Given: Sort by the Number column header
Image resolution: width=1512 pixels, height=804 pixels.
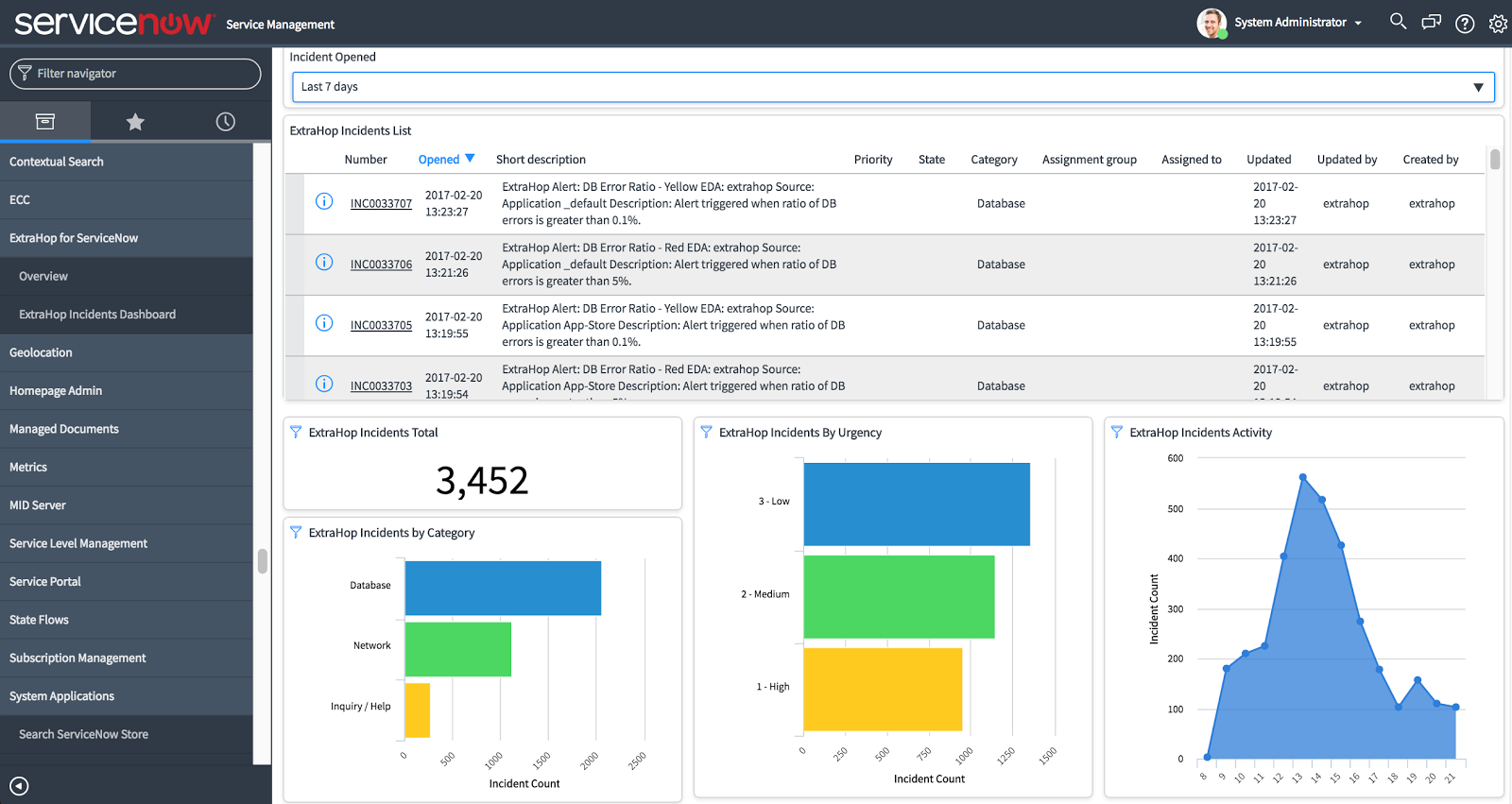Looking at the screenshot, I should [x=366, y=160].
